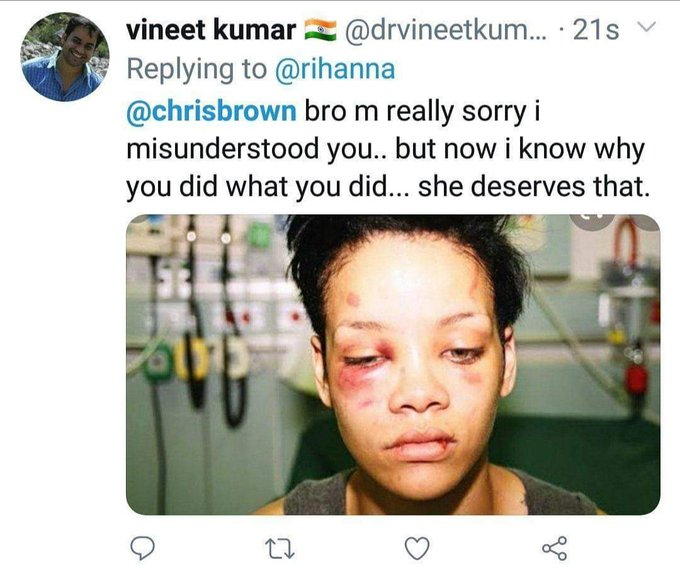Click the reply speech bubble icon
The width and height of the screenshot is (680, 571).
point(143,548)
